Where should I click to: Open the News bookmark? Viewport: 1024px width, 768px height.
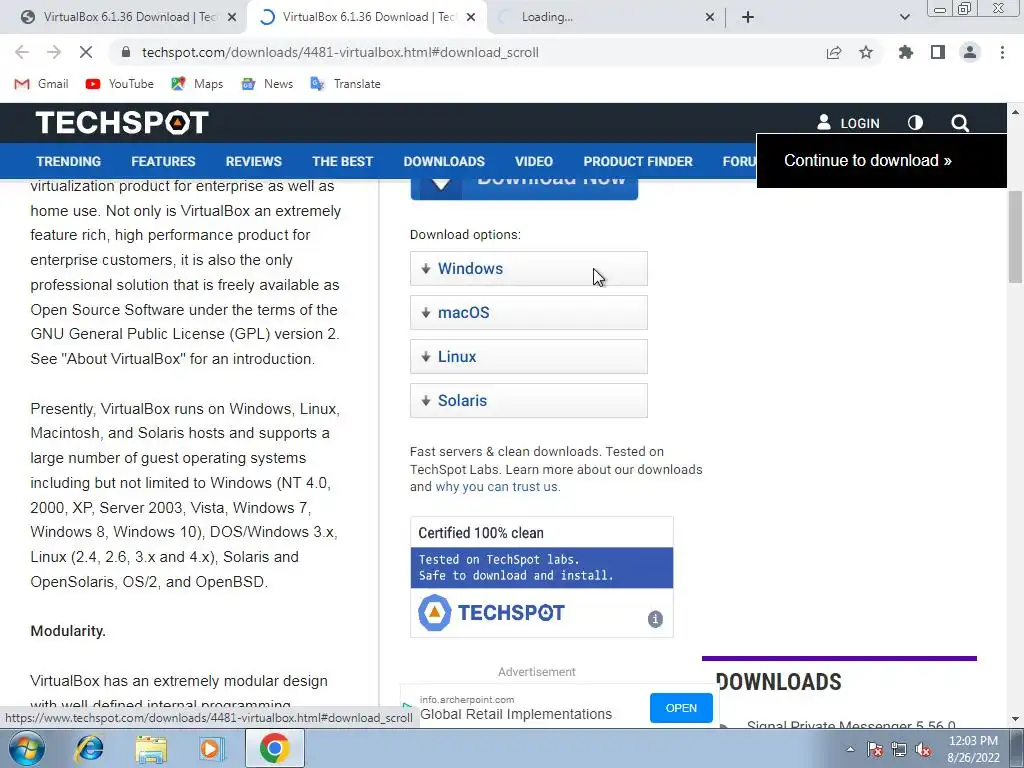(267, 84)
